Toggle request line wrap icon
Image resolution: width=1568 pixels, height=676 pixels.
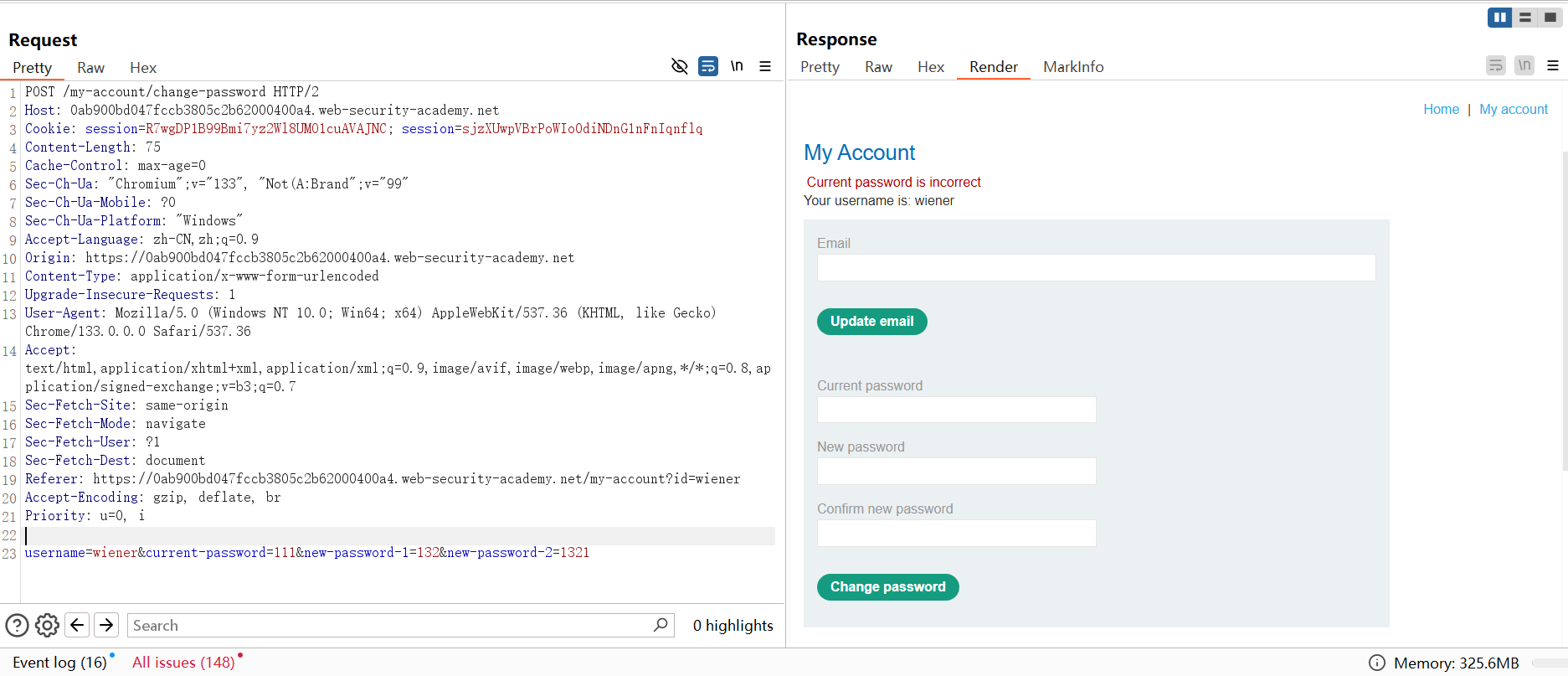click(x=708, y=66)
